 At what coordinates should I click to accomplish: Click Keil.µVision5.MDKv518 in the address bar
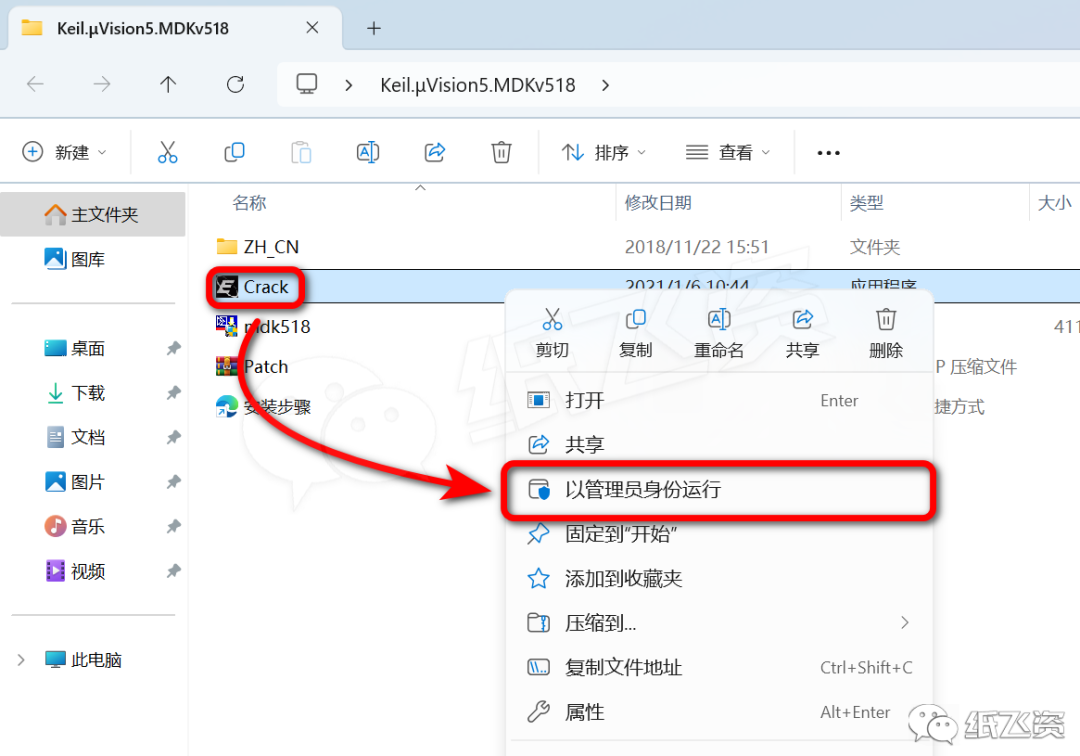478,85
